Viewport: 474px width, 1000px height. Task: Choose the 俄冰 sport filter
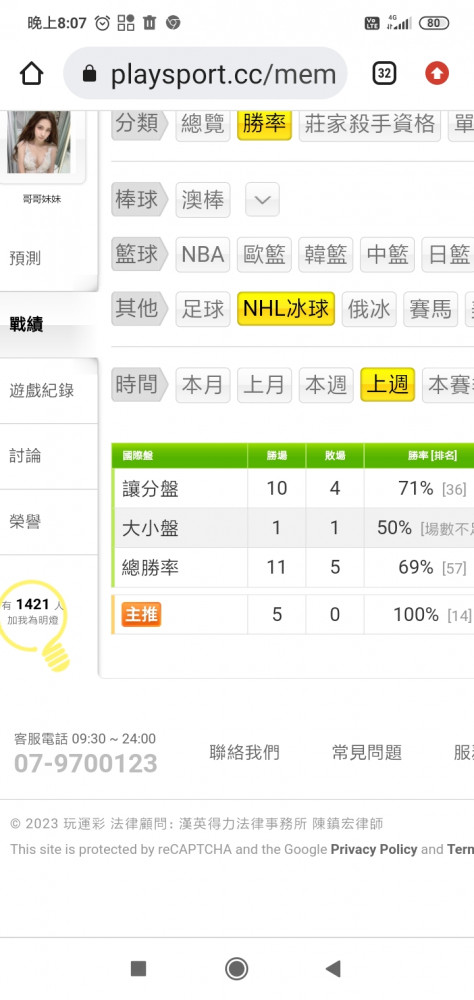pyautogui.click(x=369, y=309)
